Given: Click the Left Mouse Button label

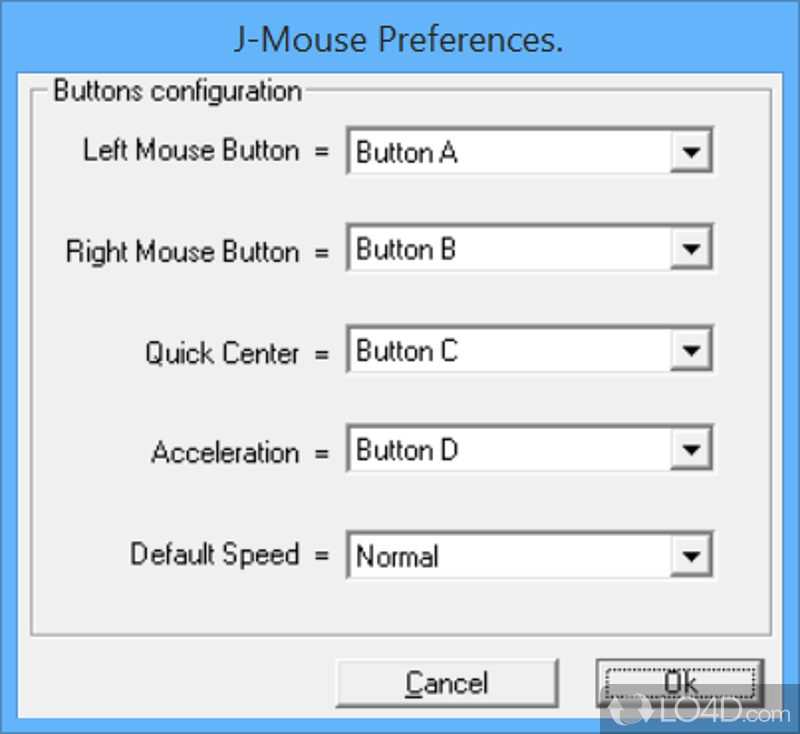Looking at the screenshot, I should [x=191, y=151].
